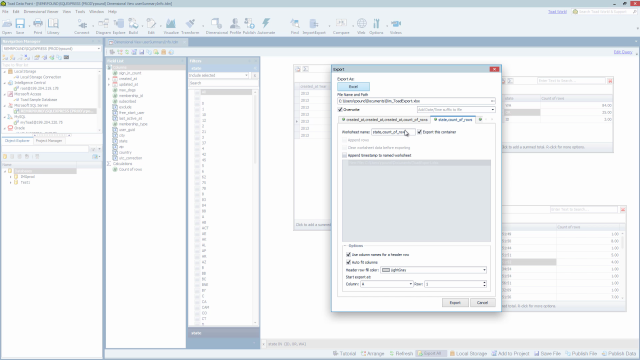Click the Open toolbar icon
Viewport: 640px width, 360px height.
(x=7, y=26)
